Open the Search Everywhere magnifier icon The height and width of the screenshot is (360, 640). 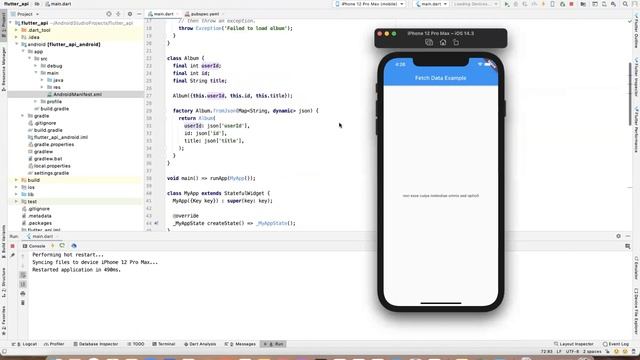(625, 4)
